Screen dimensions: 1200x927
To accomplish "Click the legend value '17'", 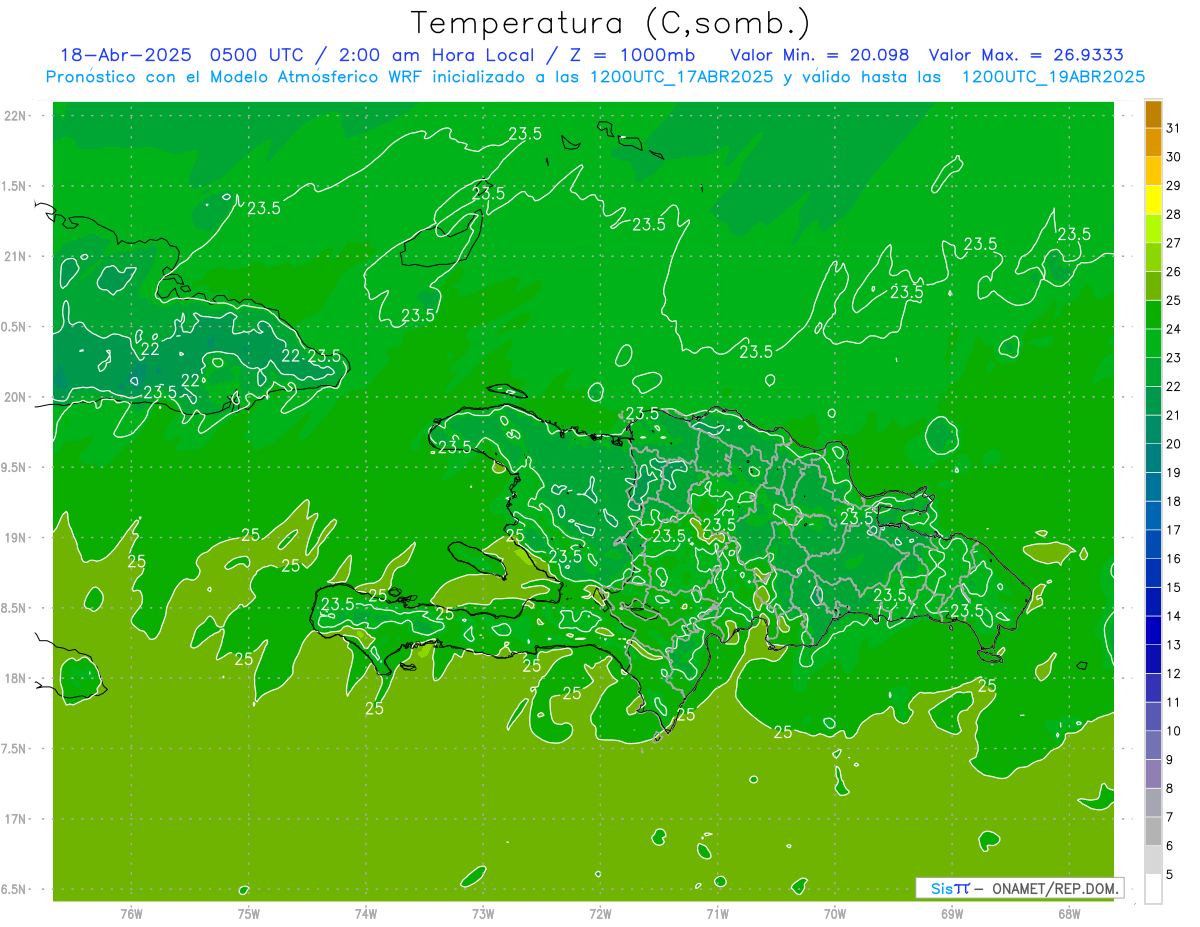I will (1174, 530).
